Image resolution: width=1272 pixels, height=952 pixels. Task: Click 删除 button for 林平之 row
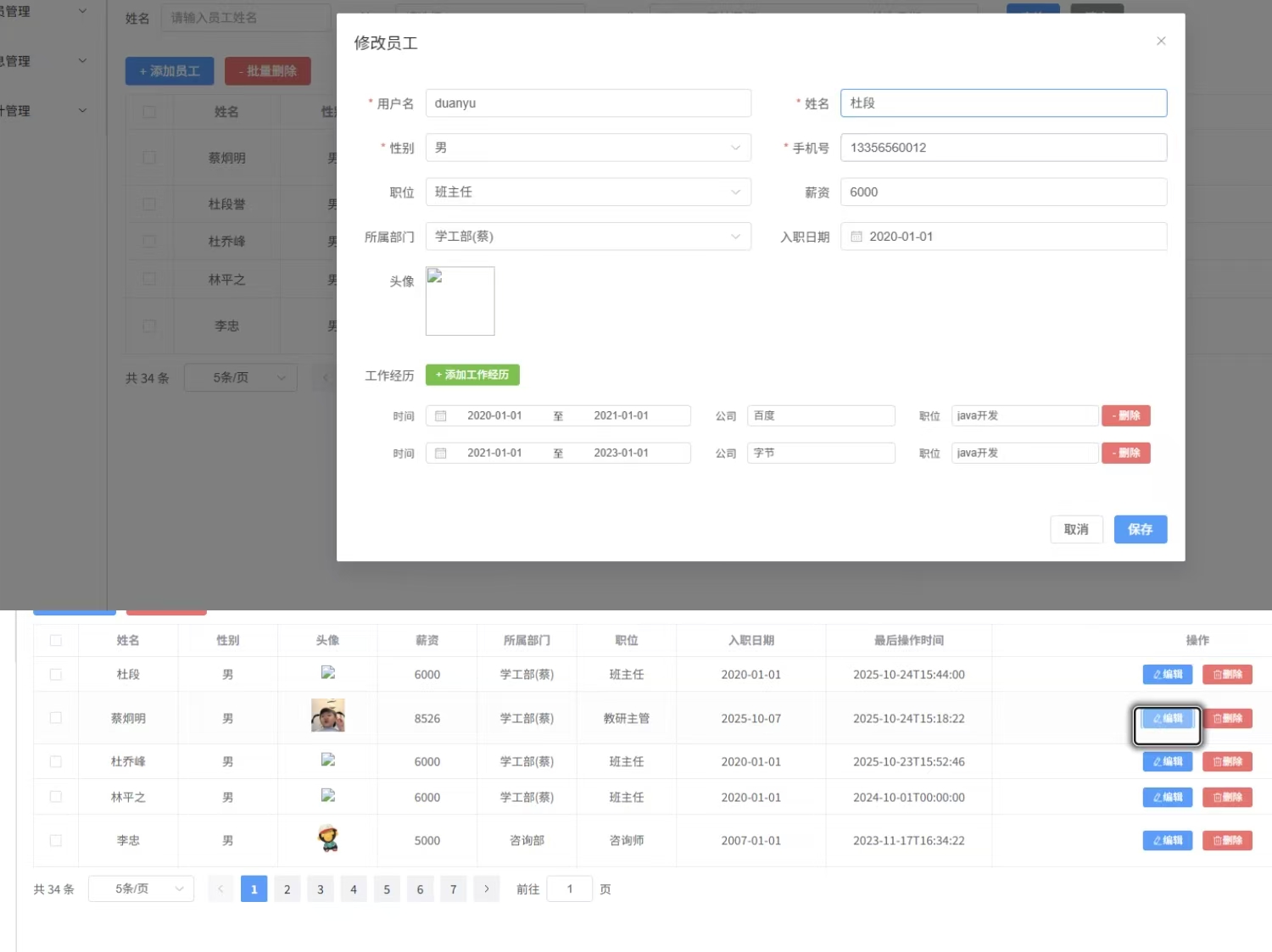coord(1227,798)
